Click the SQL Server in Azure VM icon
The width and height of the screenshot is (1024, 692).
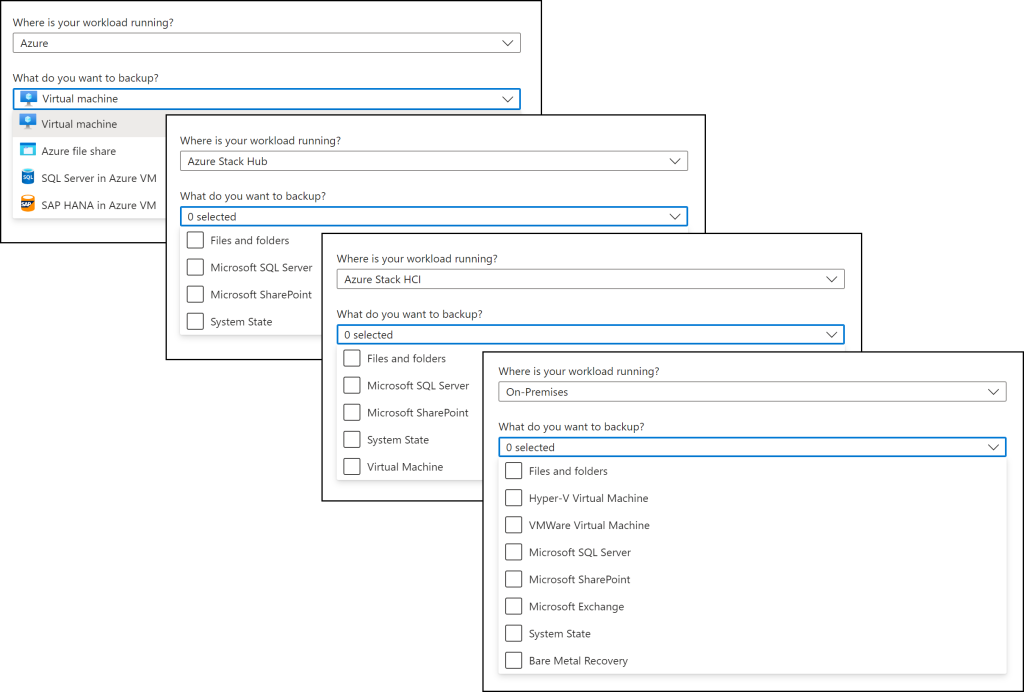click(x=27, y=177)
